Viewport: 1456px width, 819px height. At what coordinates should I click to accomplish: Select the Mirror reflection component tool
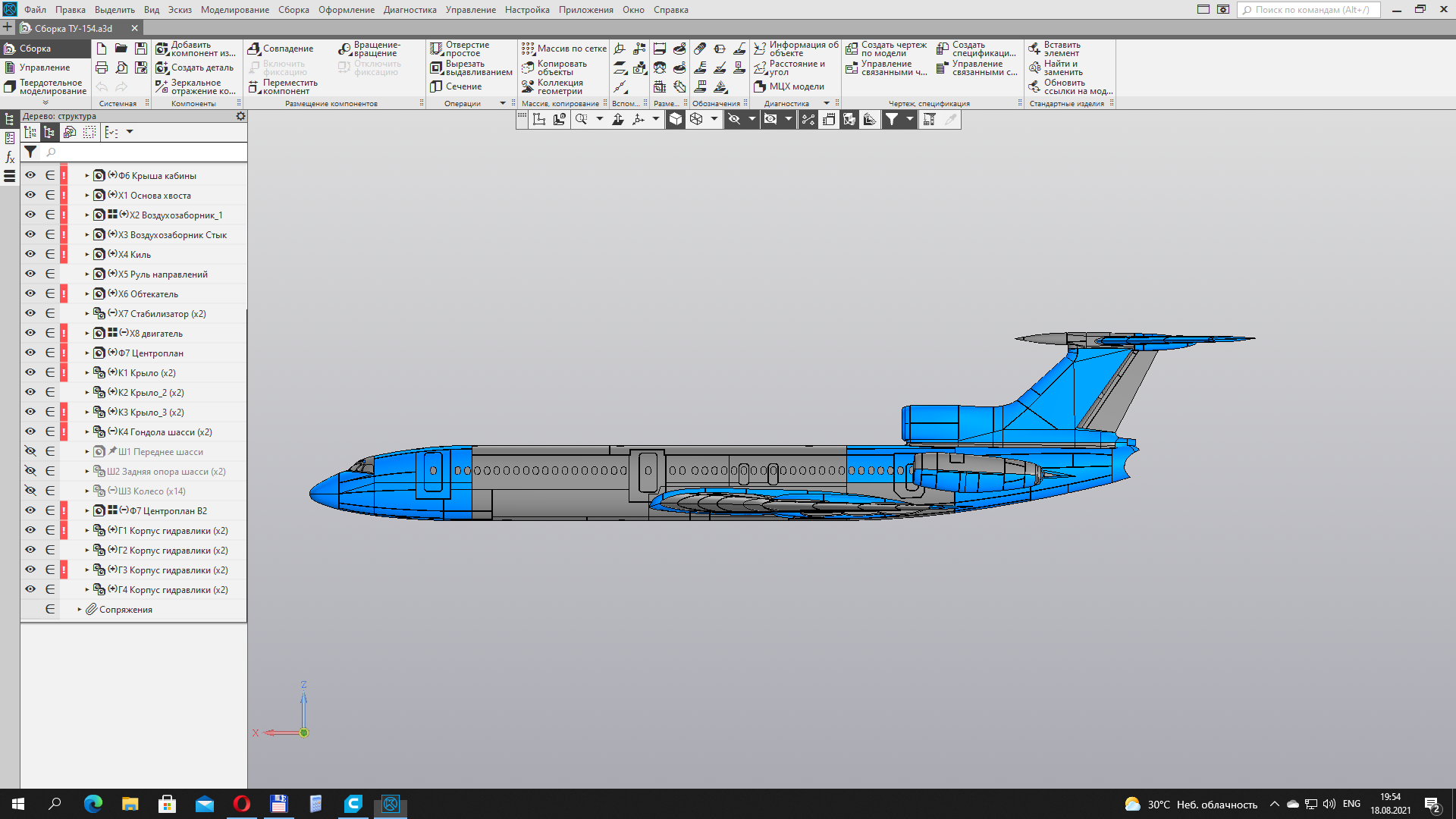(162, 86)
